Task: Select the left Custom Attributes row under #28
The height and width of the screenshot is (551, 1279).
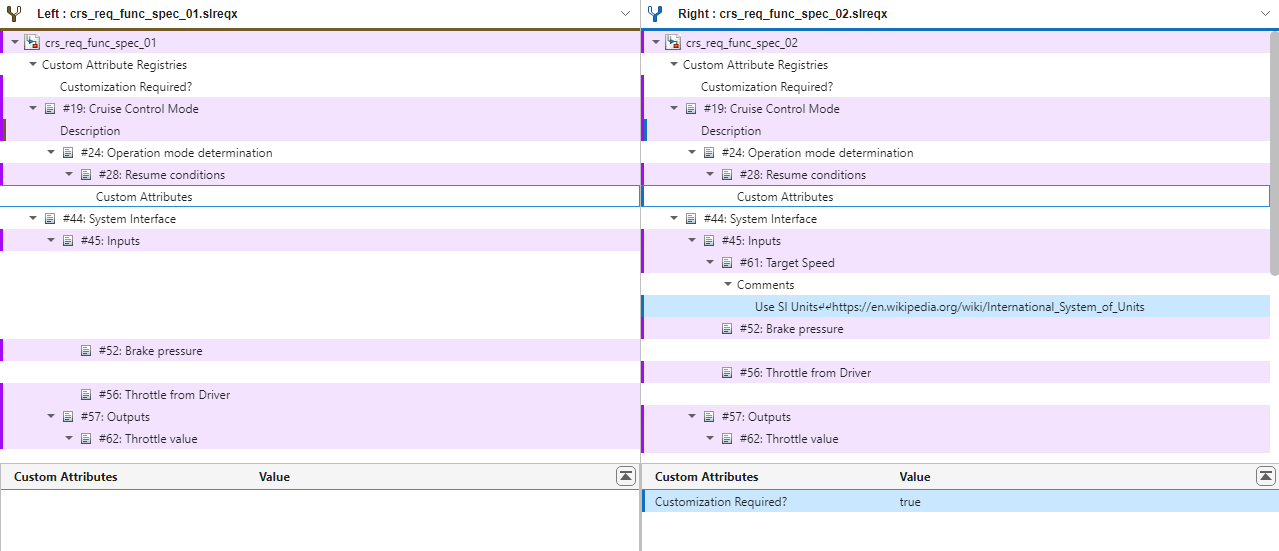Action: click(x=144, y=197)
